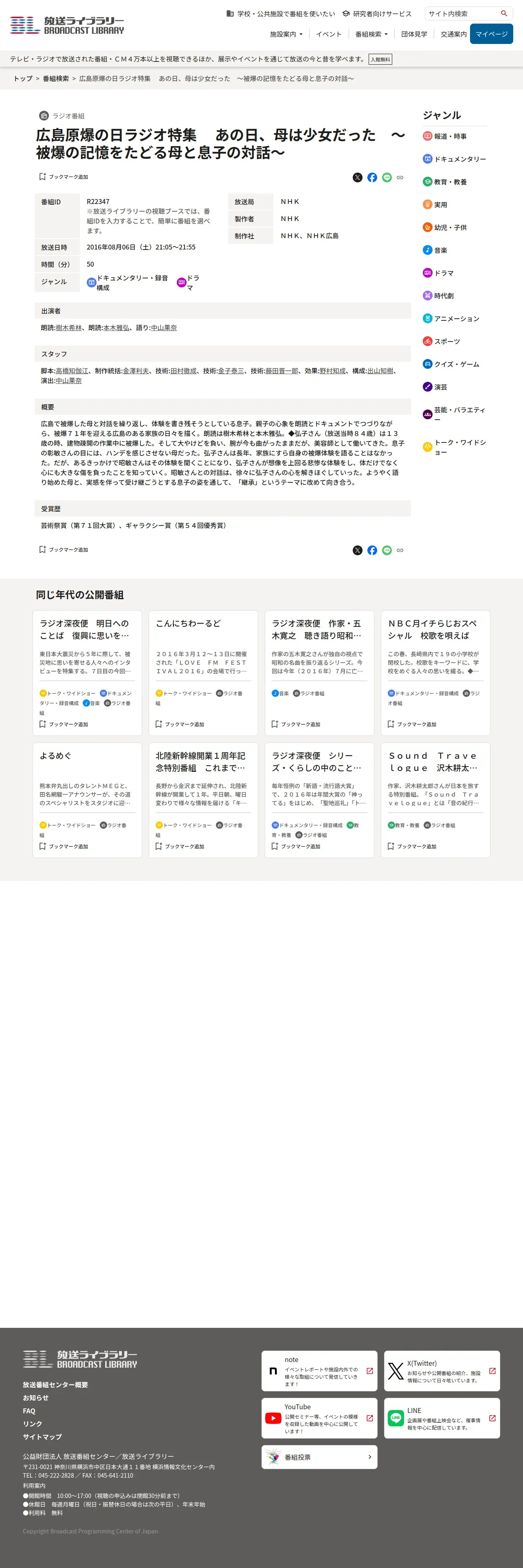523x1568 pixels.
Task: Open the note external link icon
Action: [369, 1371]
